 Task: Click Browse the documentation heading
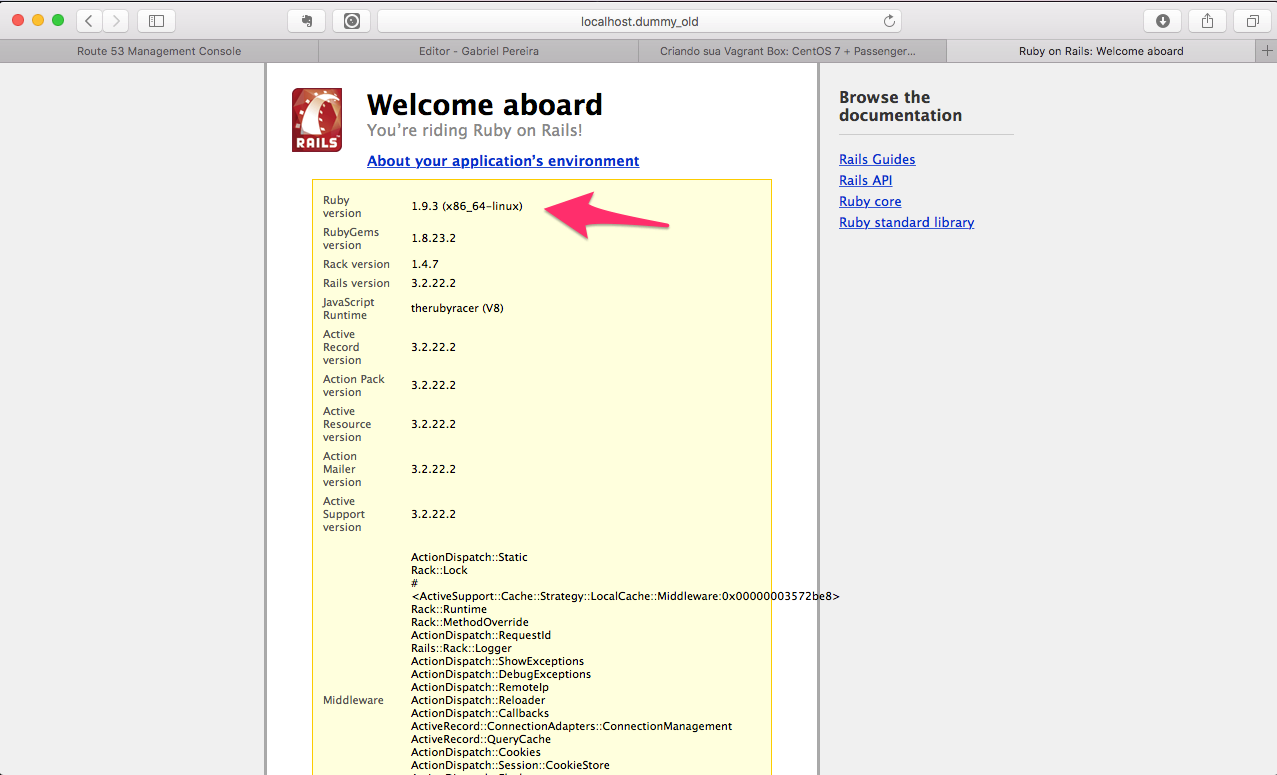coord(900,106)
